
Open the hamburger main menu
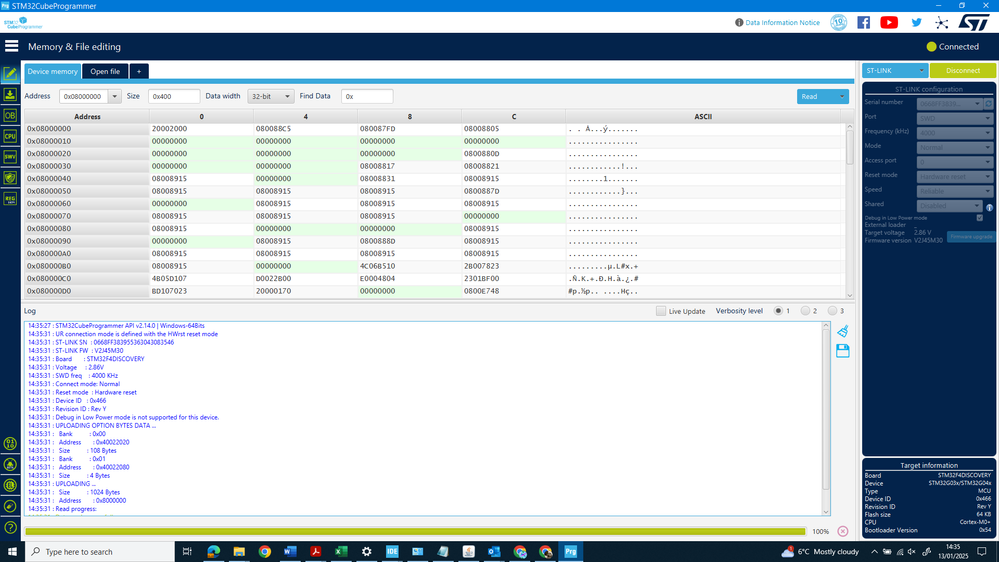coord(11,46)
